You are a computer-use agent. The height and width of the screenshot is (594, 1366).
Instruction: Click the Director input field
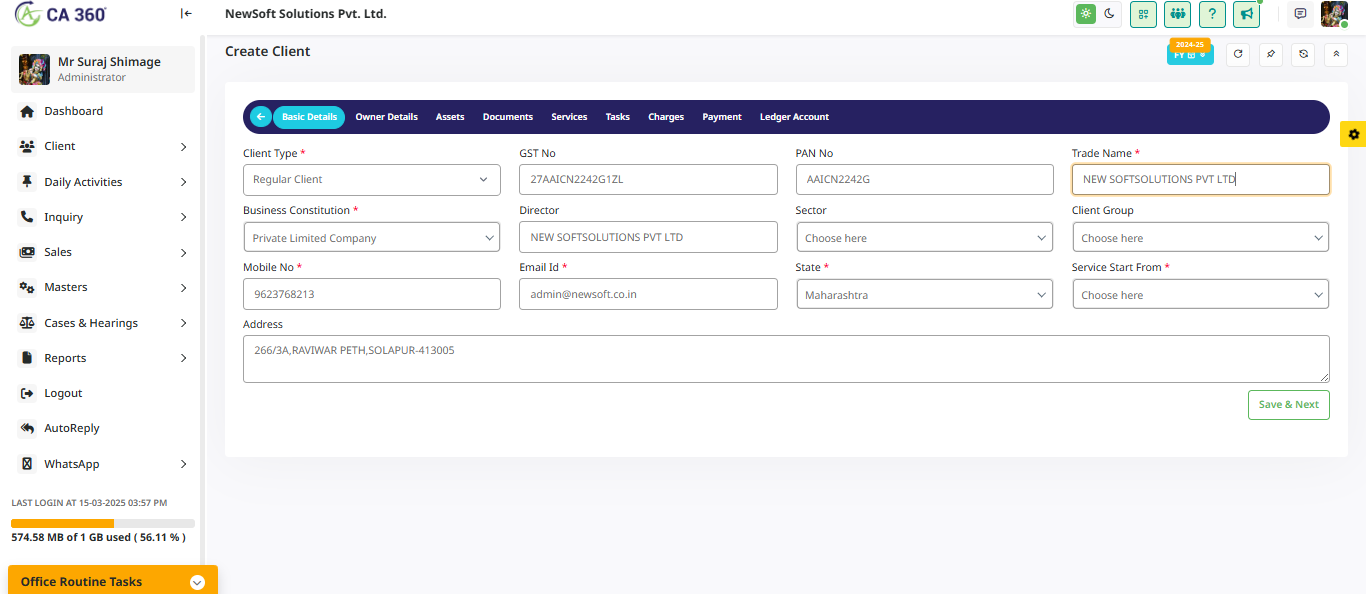pyautogui.click(x=648, y=238)
